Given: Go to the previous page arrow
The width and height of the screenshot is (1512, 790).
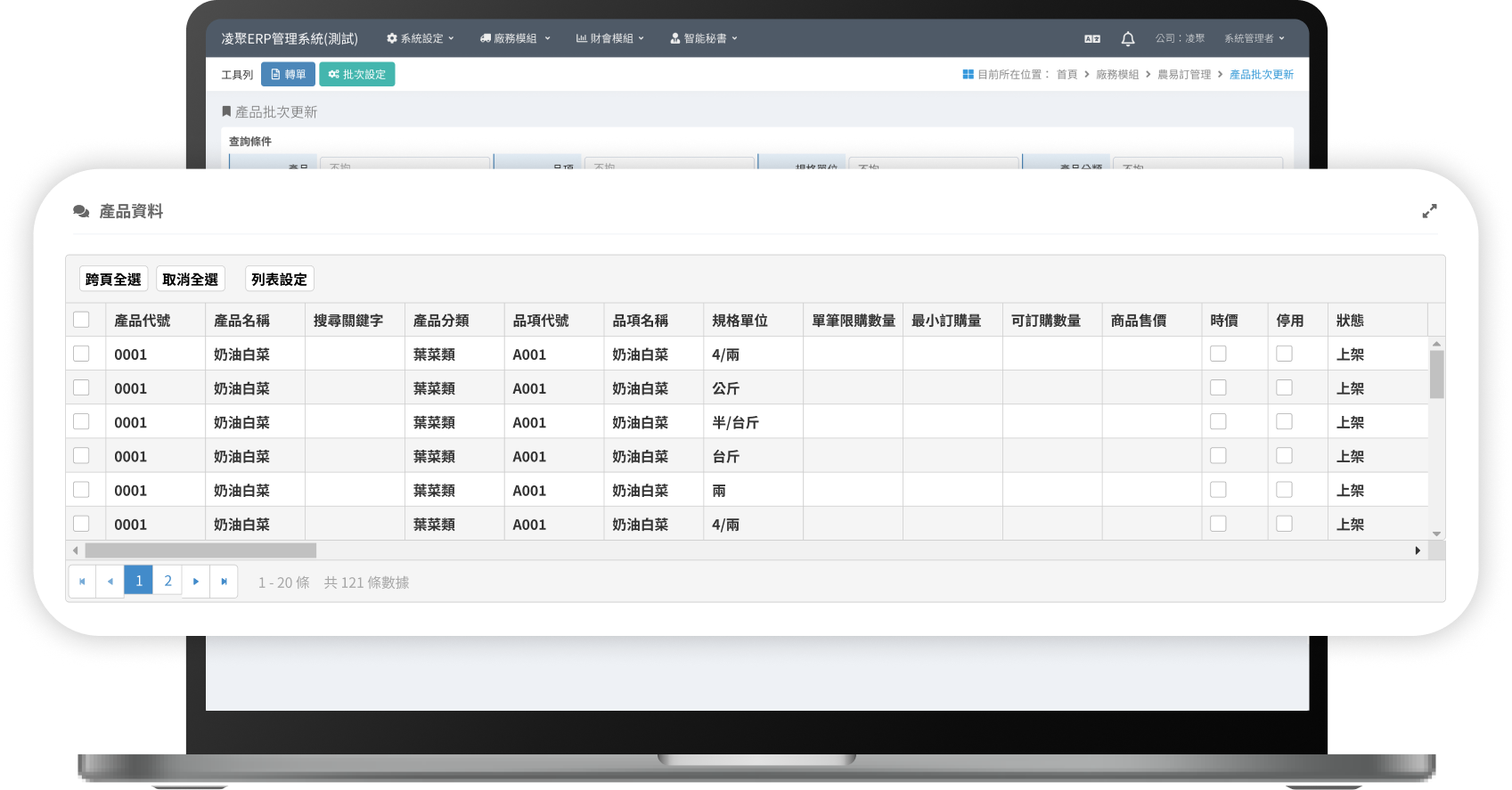Looking at the screenshot, I should coord(110,582).
